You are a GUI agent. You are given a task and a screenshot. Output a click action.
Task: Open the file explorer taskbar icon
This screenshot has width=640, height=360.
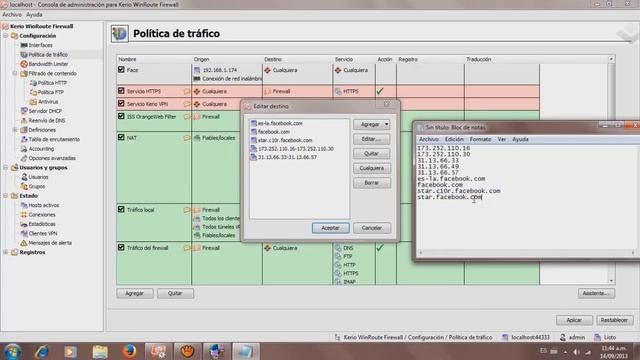pos(100,351)
